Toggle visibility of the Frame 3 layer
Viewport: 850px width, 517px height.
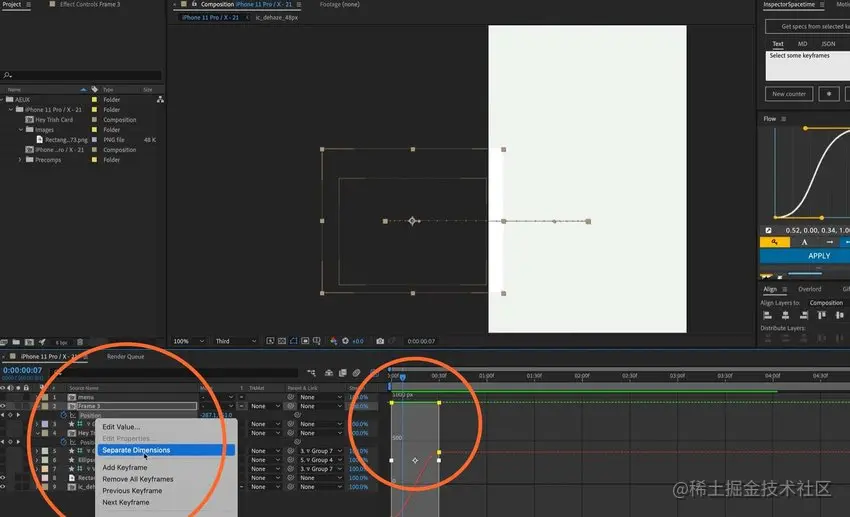click(3, 406)
